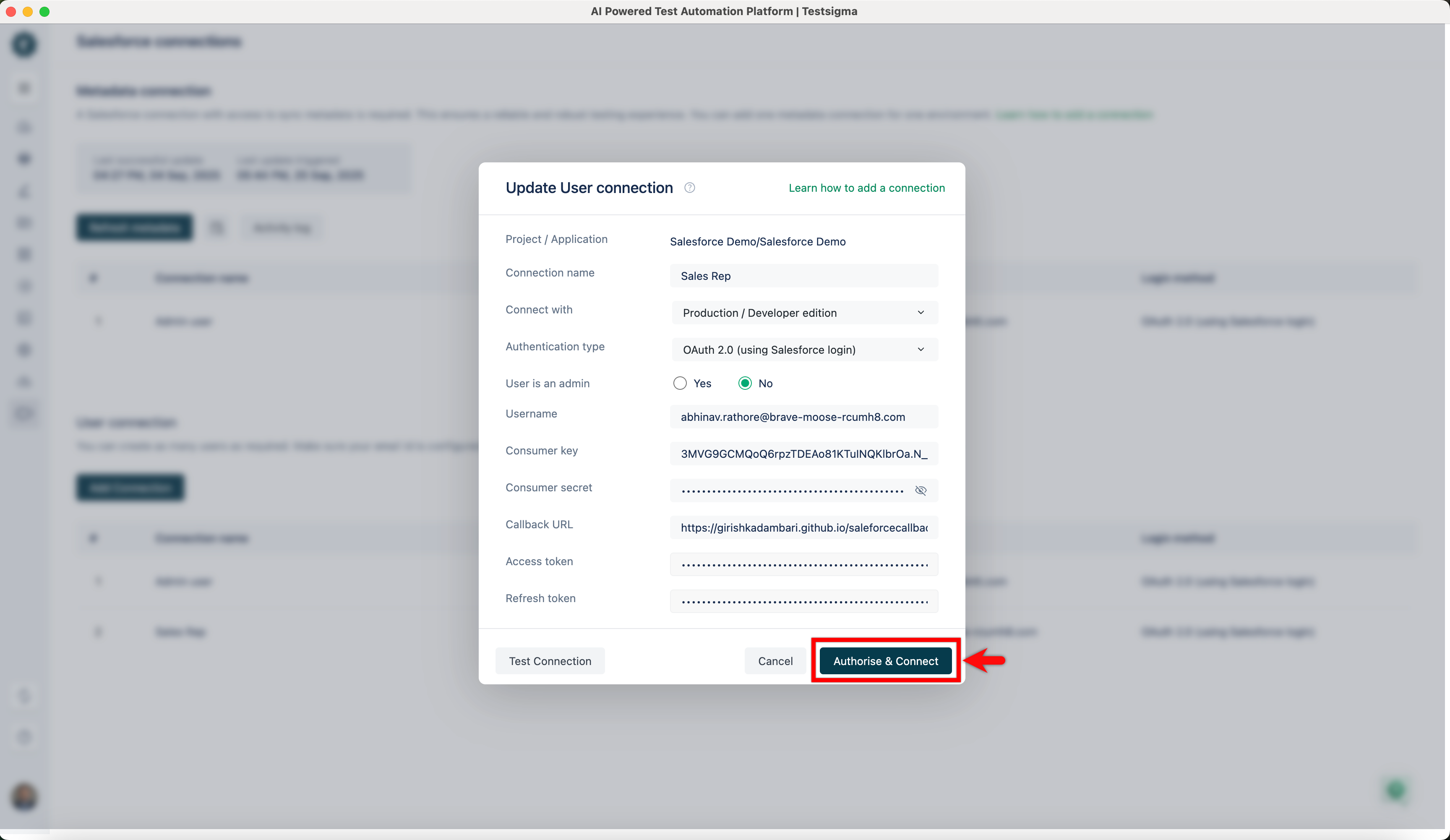The height and width of the screenshot is (840, 1450).
Task: Click the Callback URL field
Action: [803, 527]
